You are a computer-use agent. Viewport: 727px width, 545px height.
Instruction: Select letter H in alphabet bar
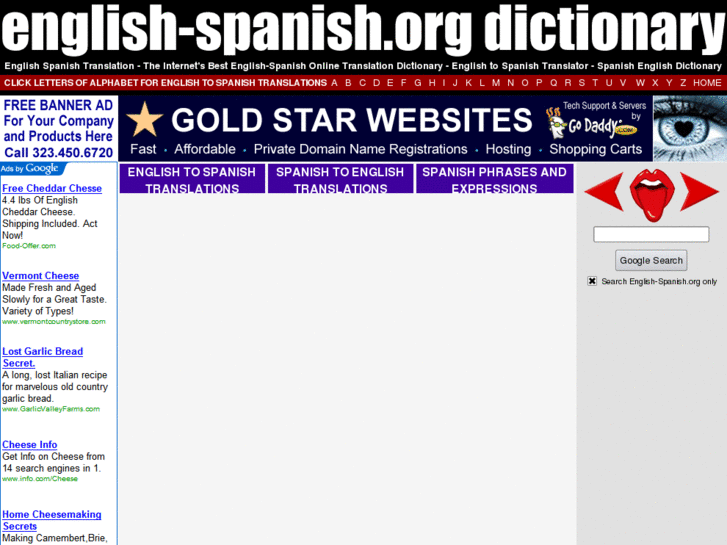[432, 83]
